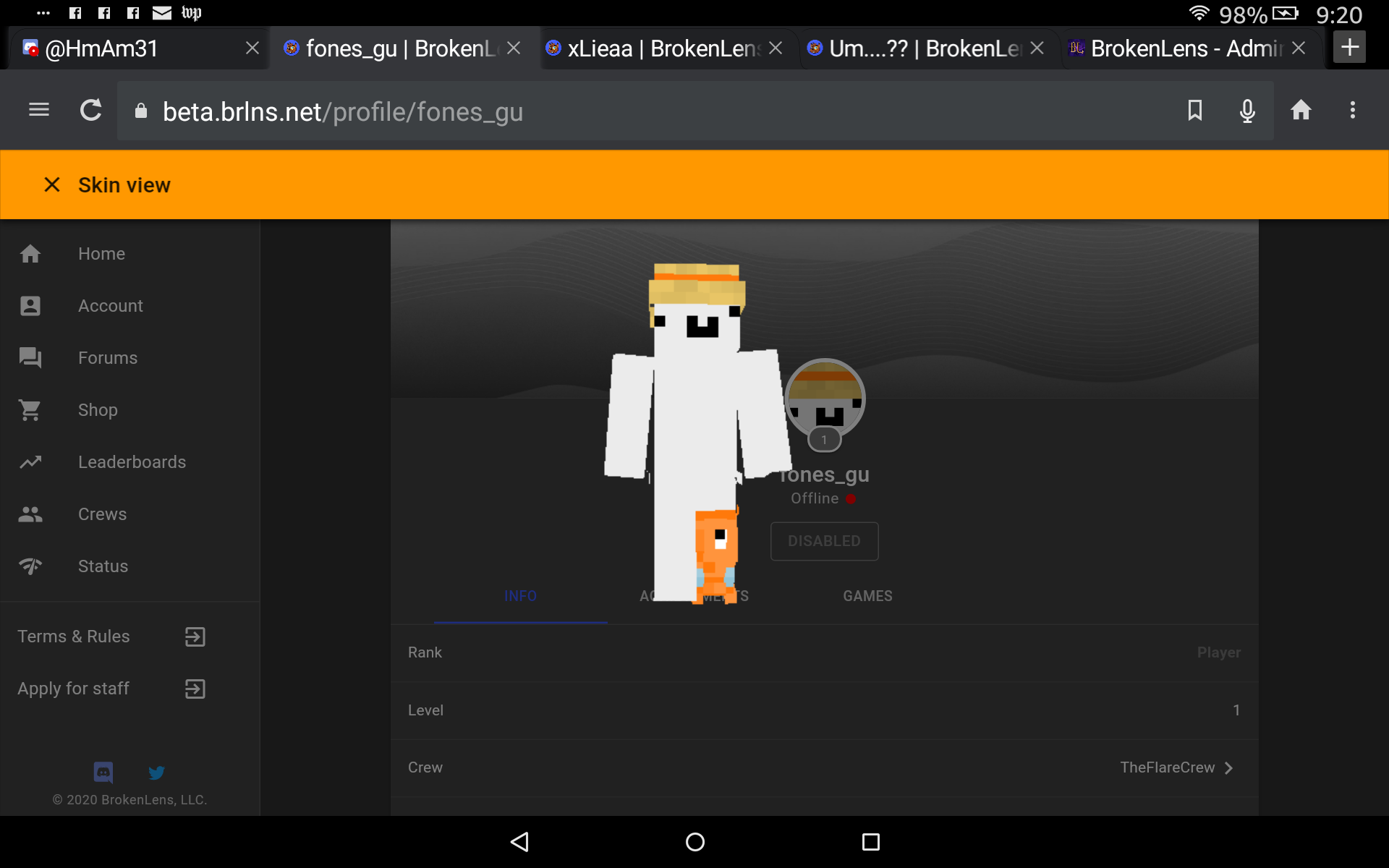The image size is (1389, 868).
Task: Tap the Android recent apps button
Action: [871, 842]
